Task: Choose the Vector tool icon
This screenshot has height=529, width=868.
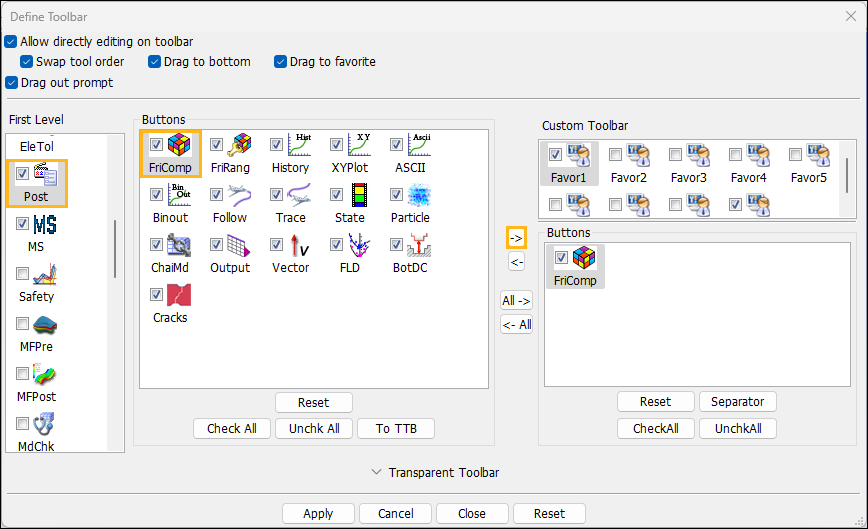Action: pyautogui.click(x=297, y=246)
